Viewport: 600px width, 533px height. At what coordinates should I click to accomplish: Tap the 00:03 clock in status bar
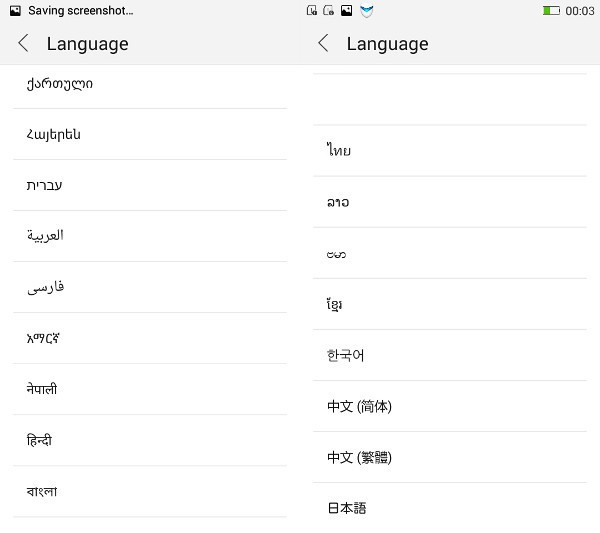(x=580, y=10)
